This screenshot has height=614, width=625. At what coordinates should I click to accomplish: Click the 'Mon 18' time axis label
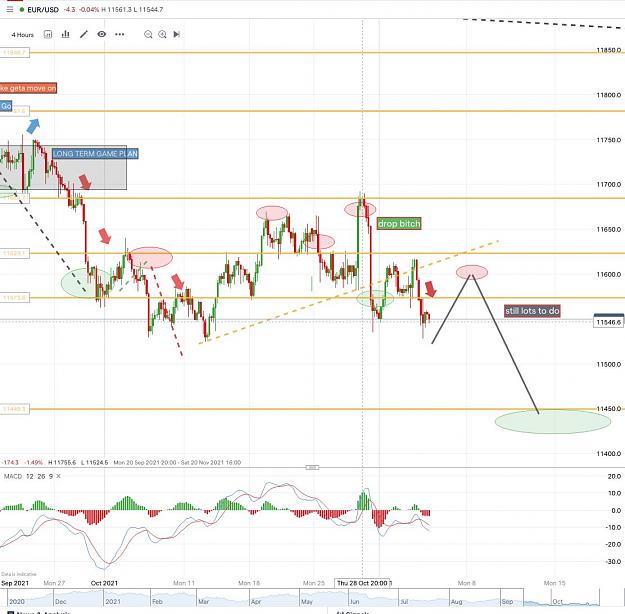pyautogui.click(x=249, y=583)
